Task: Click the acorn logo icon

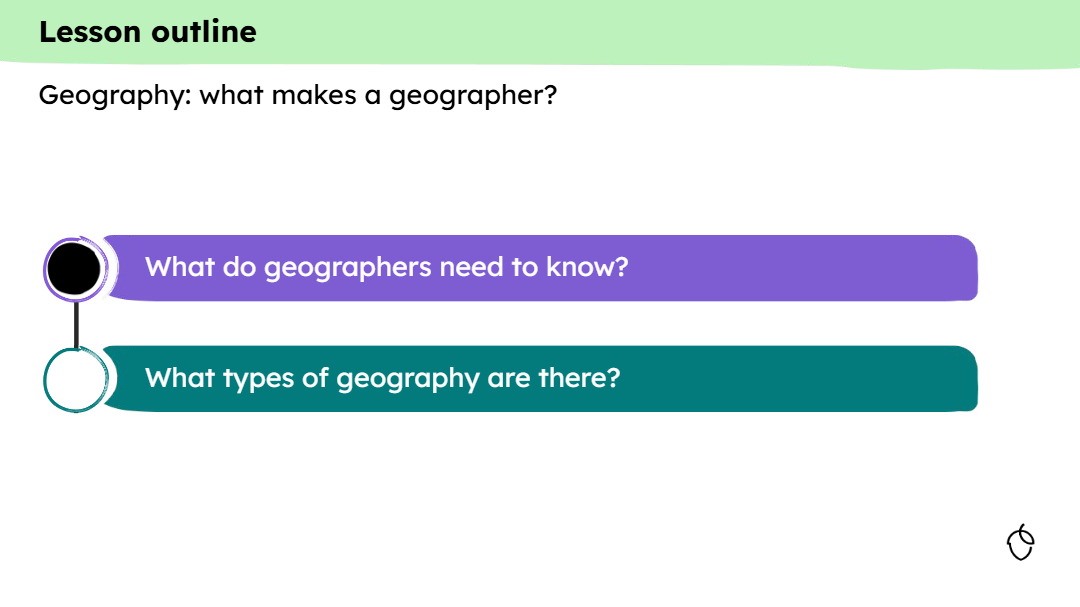Action: (x=1020, y=542)
